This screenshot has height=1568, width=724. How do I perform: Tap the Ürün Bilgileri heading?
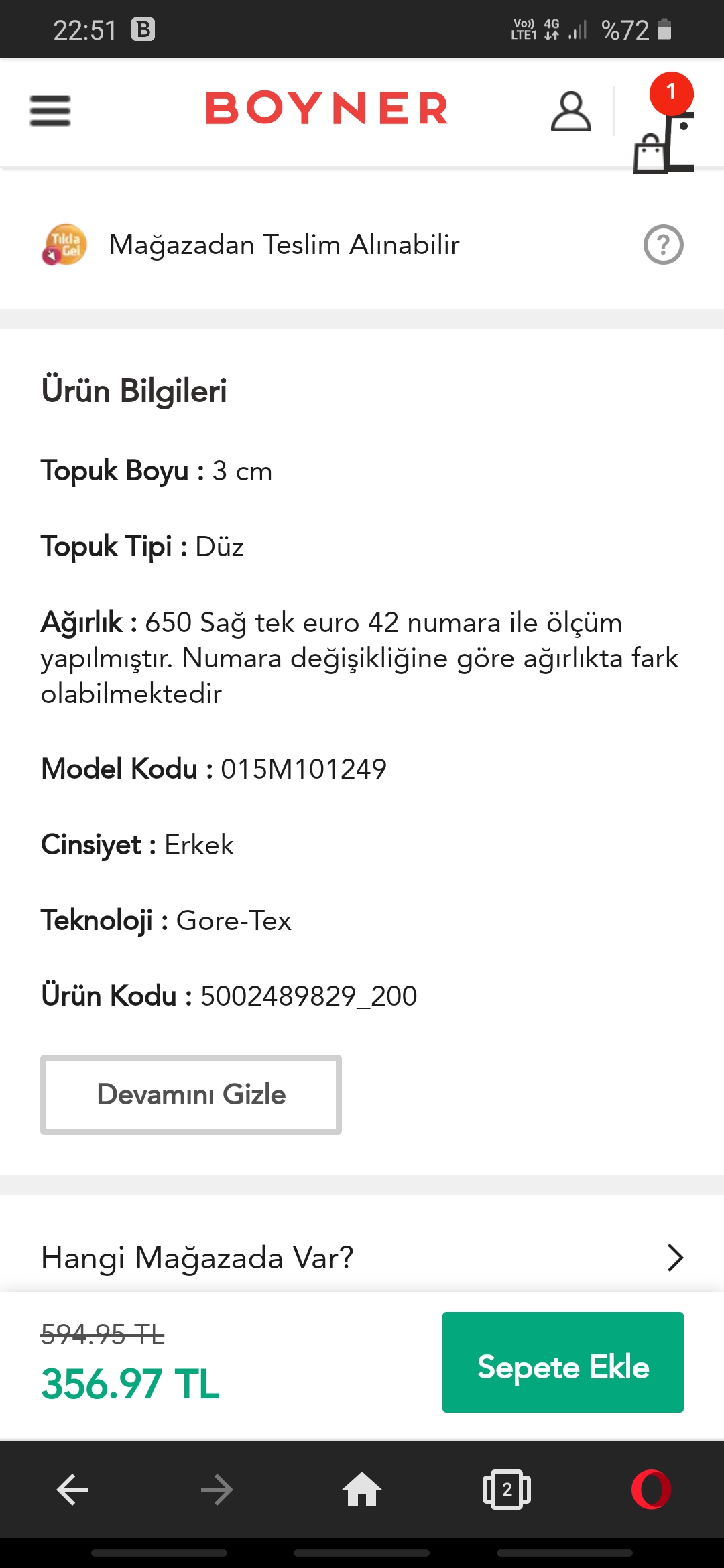point(134,391)
